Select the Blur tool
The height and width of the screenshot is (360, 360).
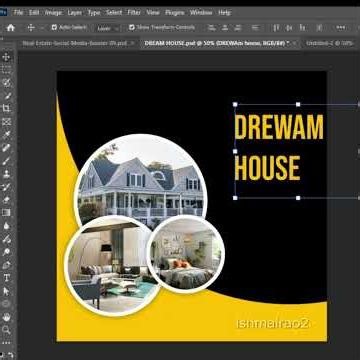[x=6, y=226]
